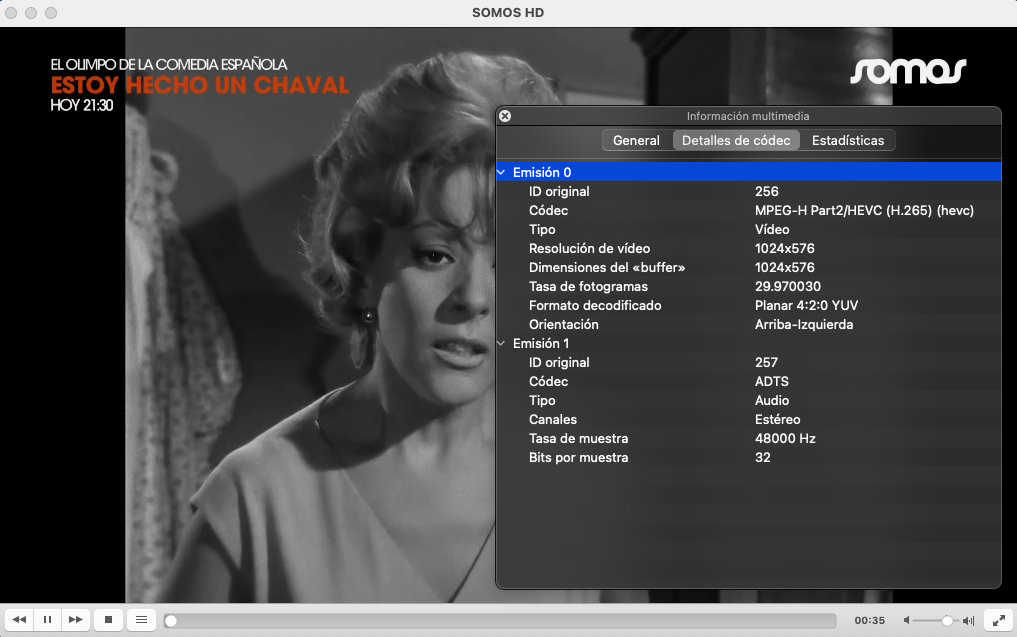Pause the video playback
The image size is (1017, 637).
[x=47, y=620]
